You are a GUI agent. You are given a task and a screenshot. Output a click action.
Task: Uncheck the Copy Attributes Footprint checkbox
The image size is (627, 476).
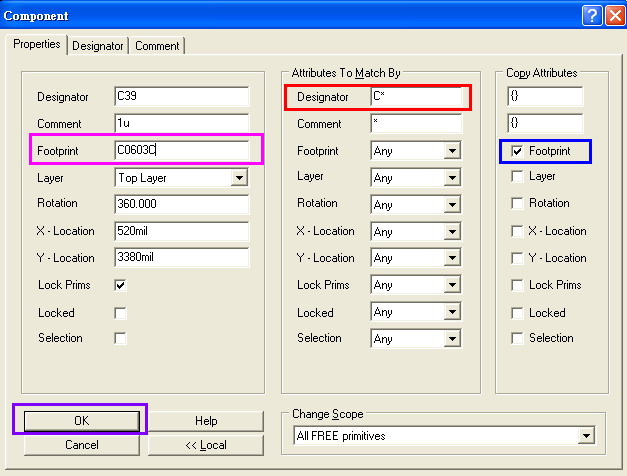[x=517, y=151]
